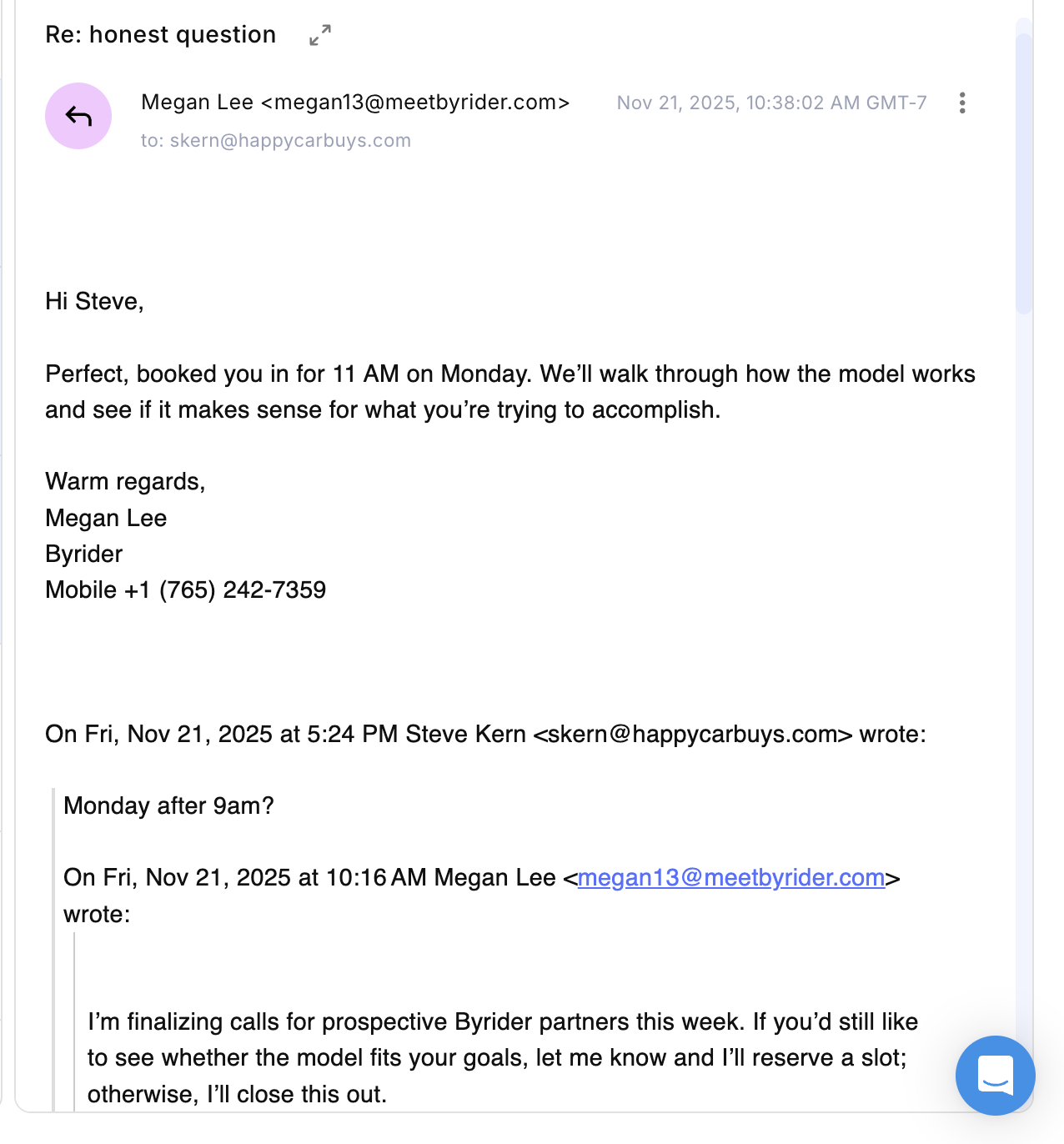
Task: Click the Nov 21, 2025 10:38:02 AM timestamp
Action: [771, 103]
